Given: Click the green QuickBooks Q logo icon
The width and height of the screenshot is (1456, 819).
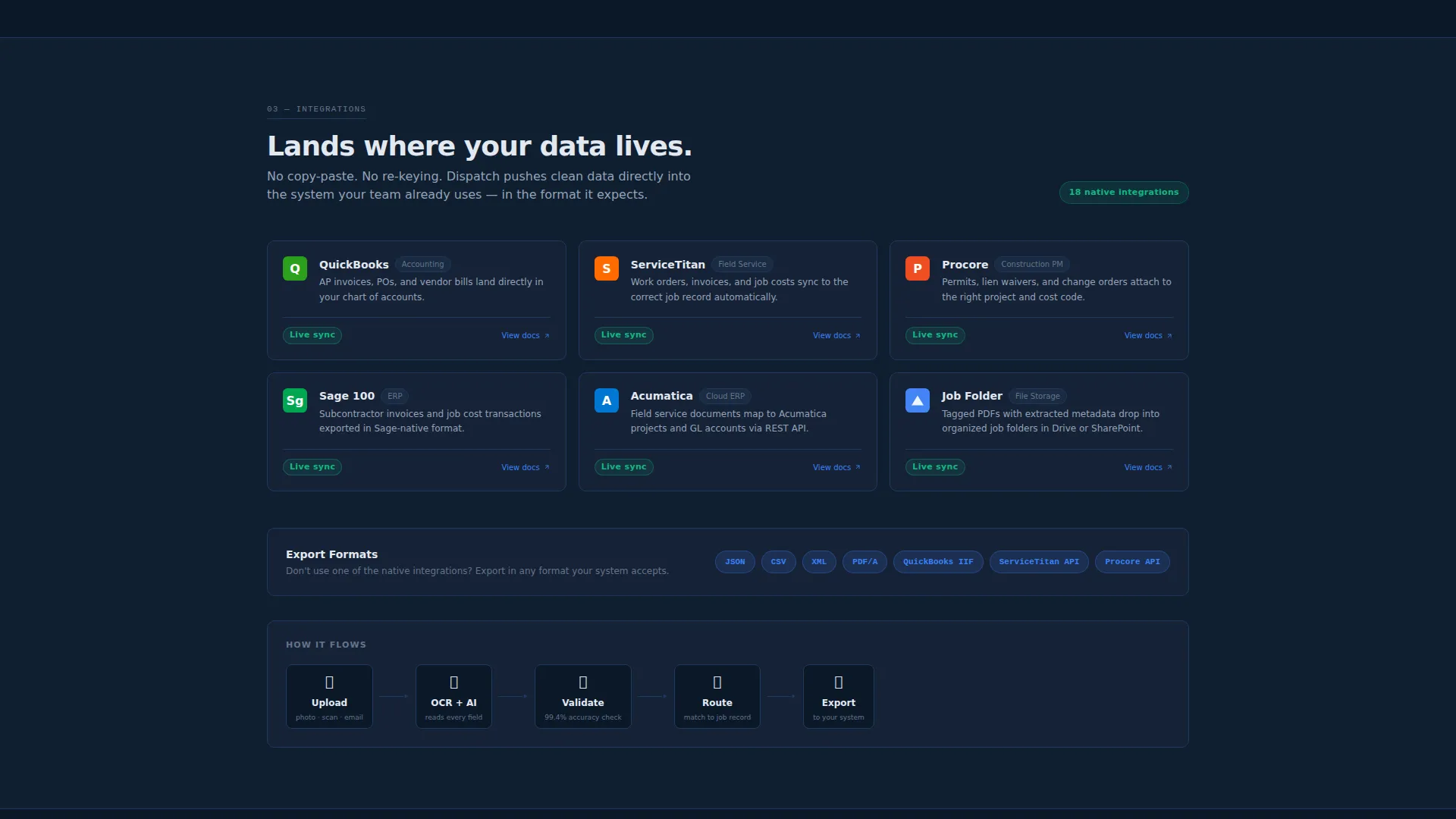Looking at the screenshot, I should 295,268.
